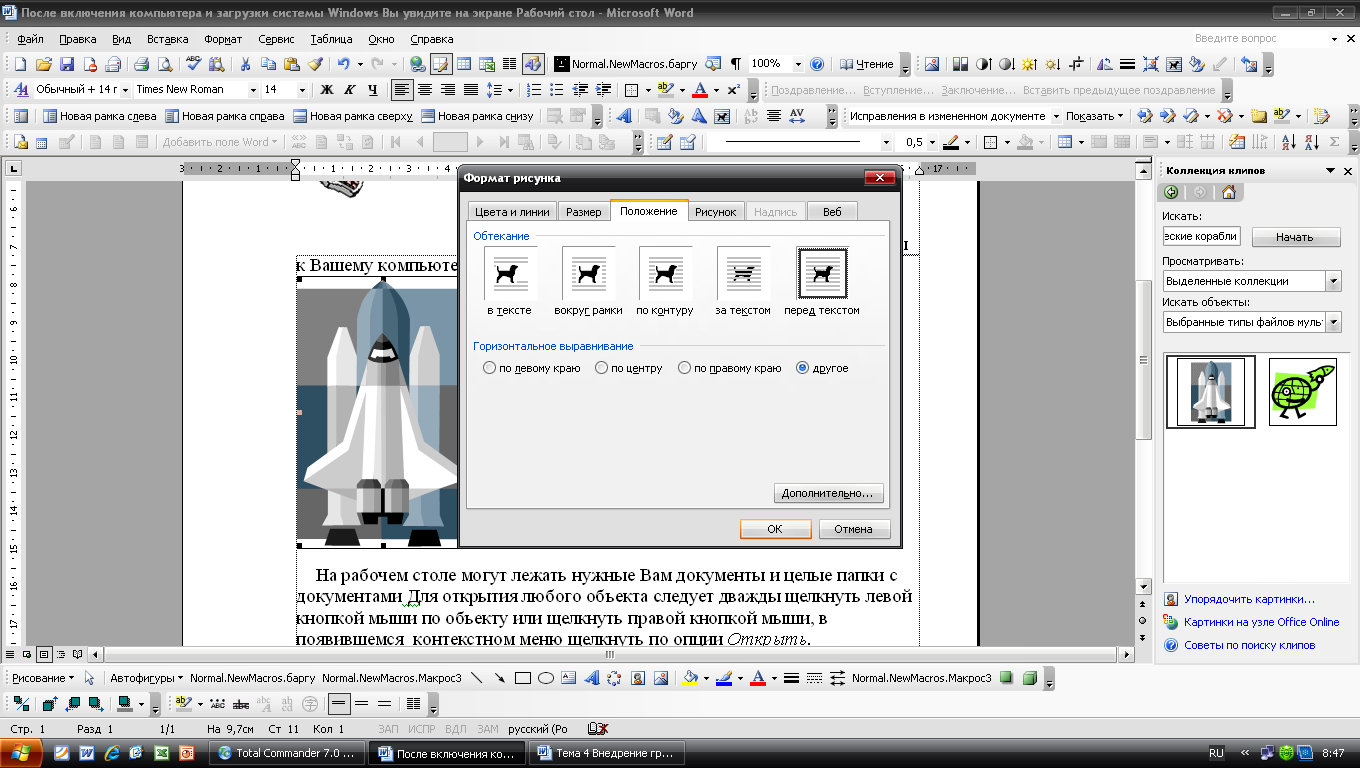Screen dimensions: 1360x768
Task: Open "Просматривать" collections dropdown
Action: 1333,281
